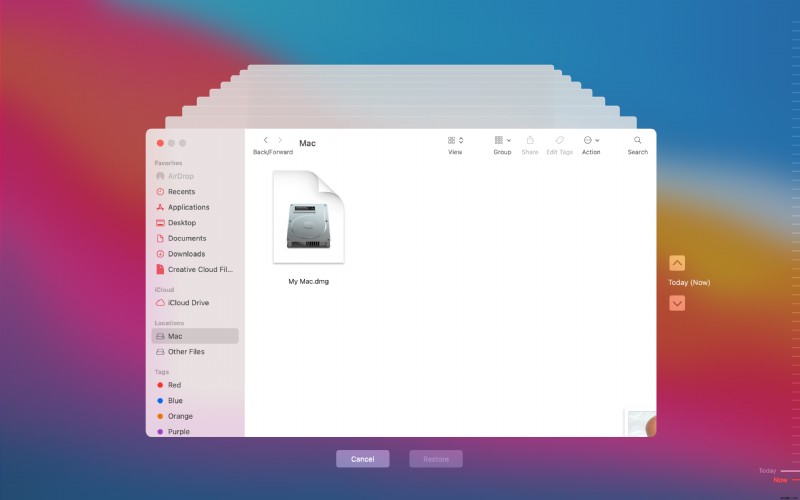800x500 pixels.
Task: Click the iCloud section header
Action: pos(164,289)
